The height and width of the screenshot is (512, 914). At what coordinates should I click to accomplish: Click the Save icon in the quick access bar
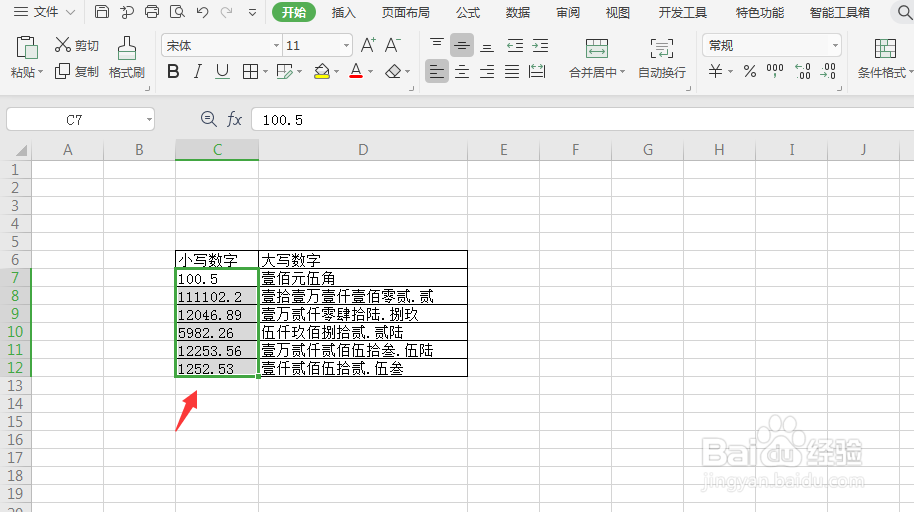102,12
